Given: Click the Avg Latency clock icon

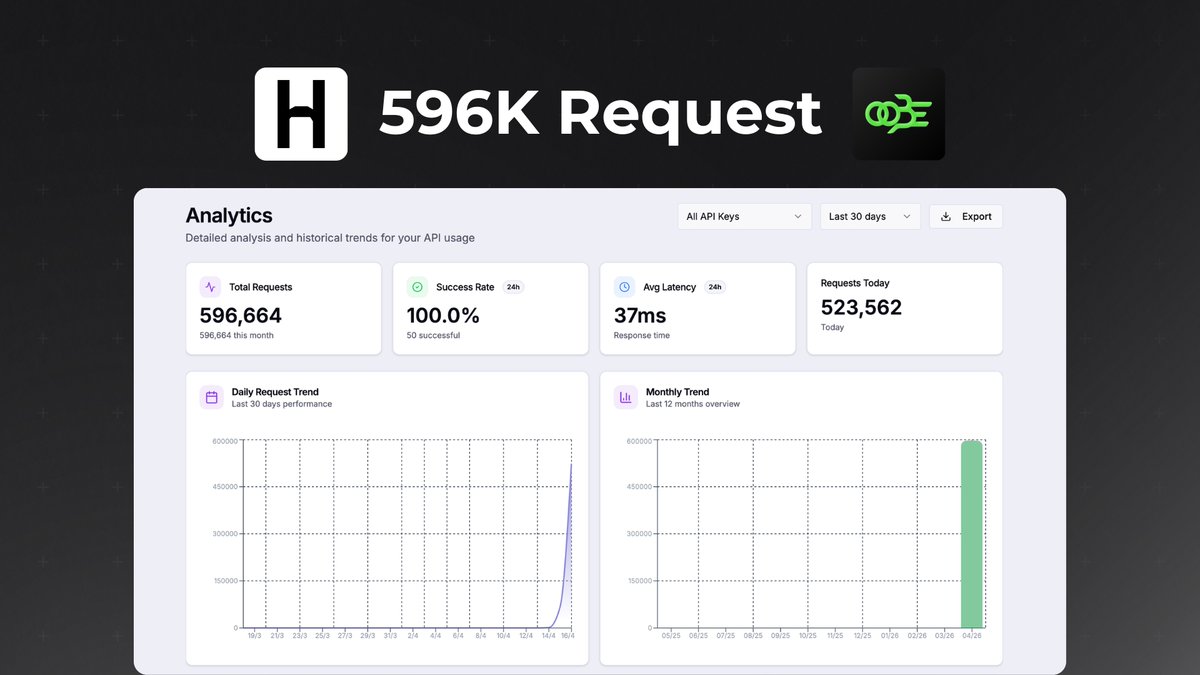Looking at the screenshot, I should click(624, 287).
